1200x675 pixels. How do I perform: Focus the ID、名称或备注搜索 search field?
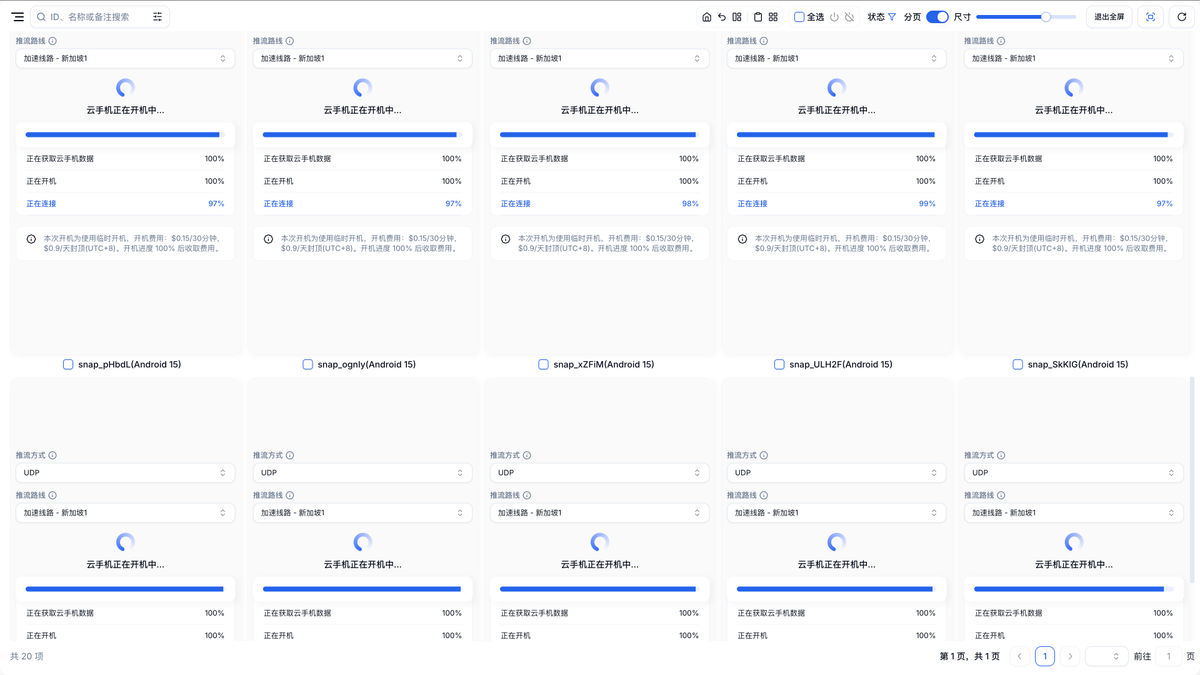coord(98,17)
